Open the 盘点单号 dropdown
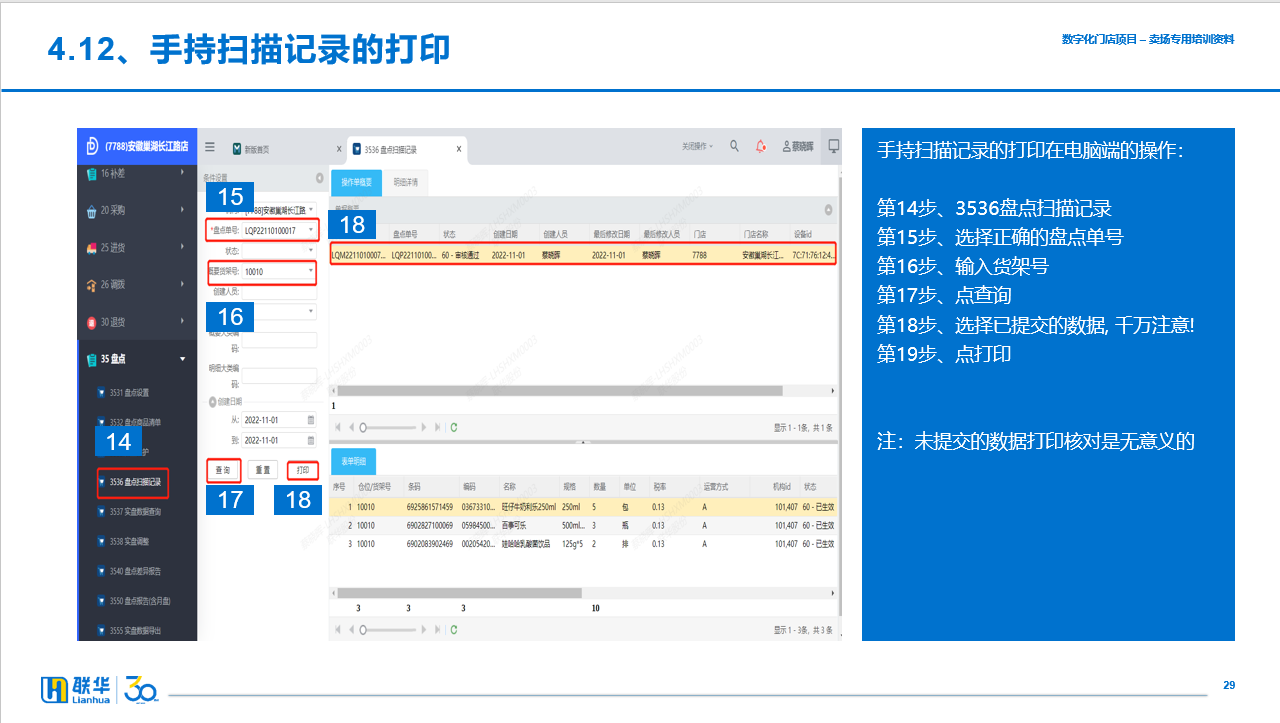This screenshot has width=1280, height=723. click(x=310, y=231)
